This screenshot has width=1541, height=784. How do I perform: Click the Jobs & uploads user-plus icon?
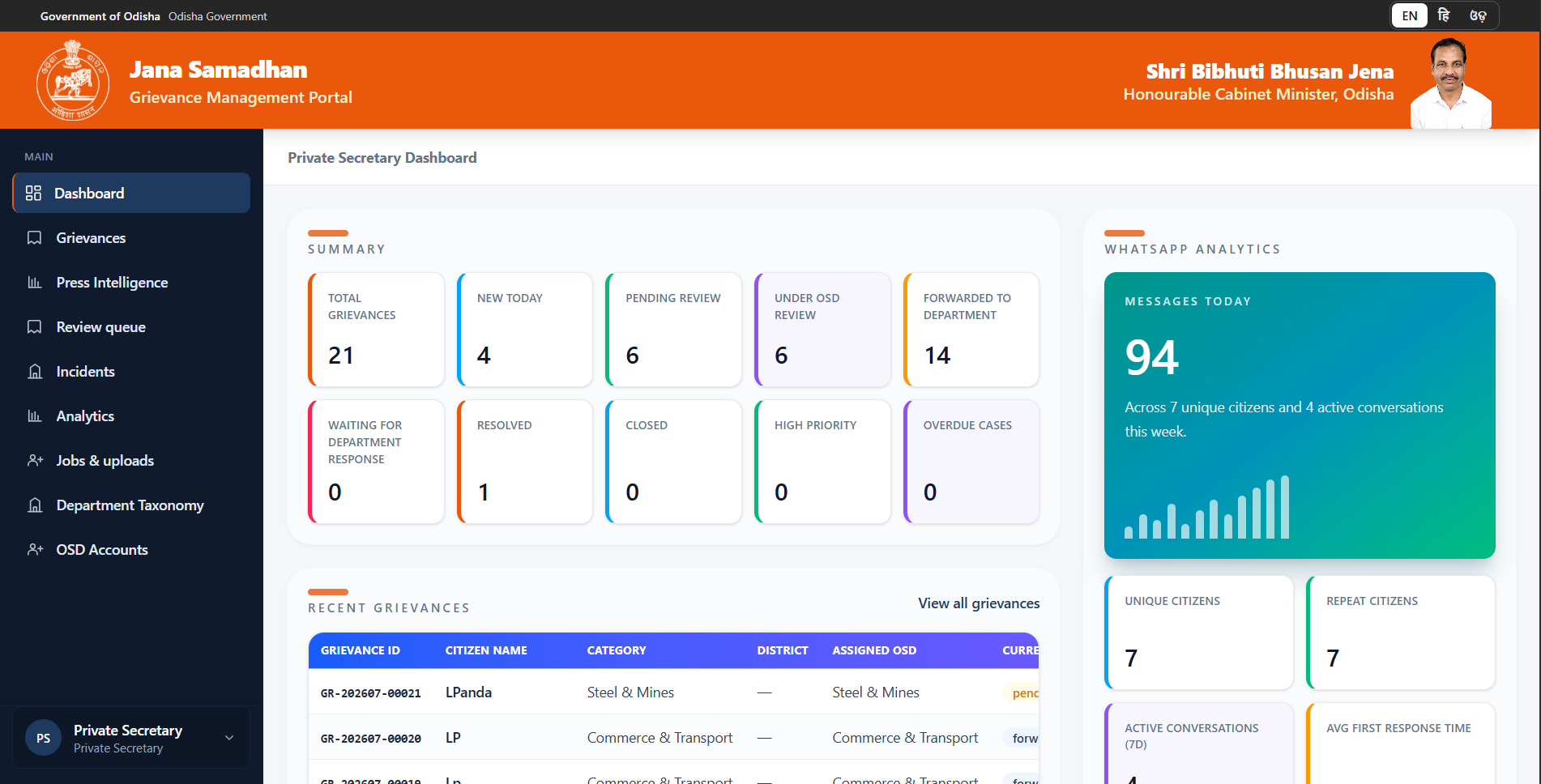35,461
